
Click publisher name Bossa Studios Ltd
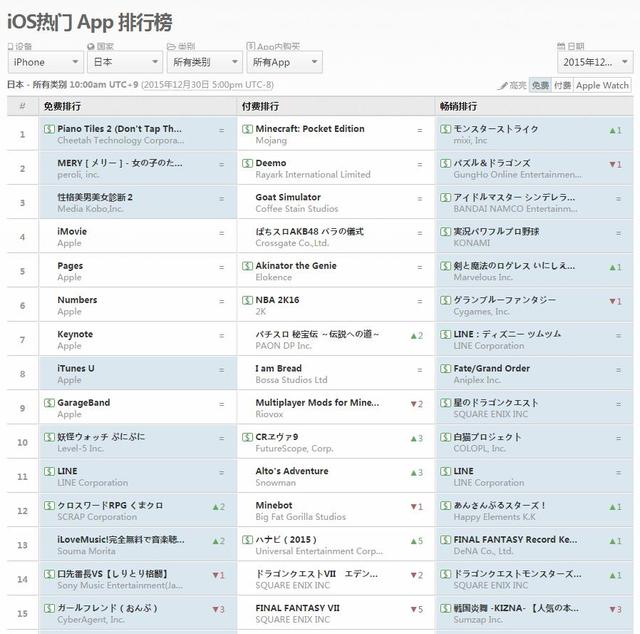coord(291,380)
